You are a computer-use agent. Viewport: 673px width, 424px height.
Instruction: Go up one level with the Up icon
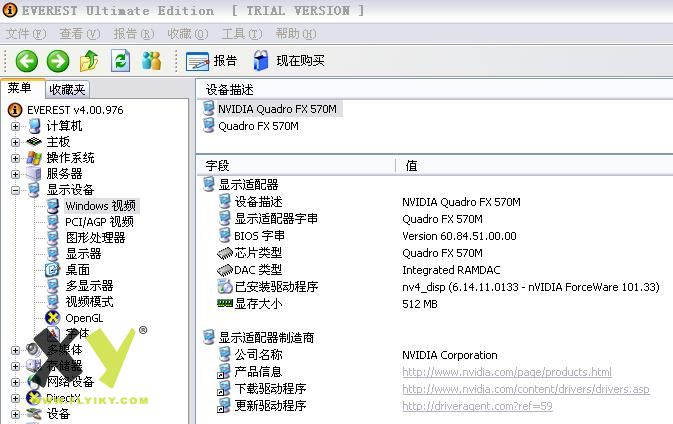tap(89, 61)
